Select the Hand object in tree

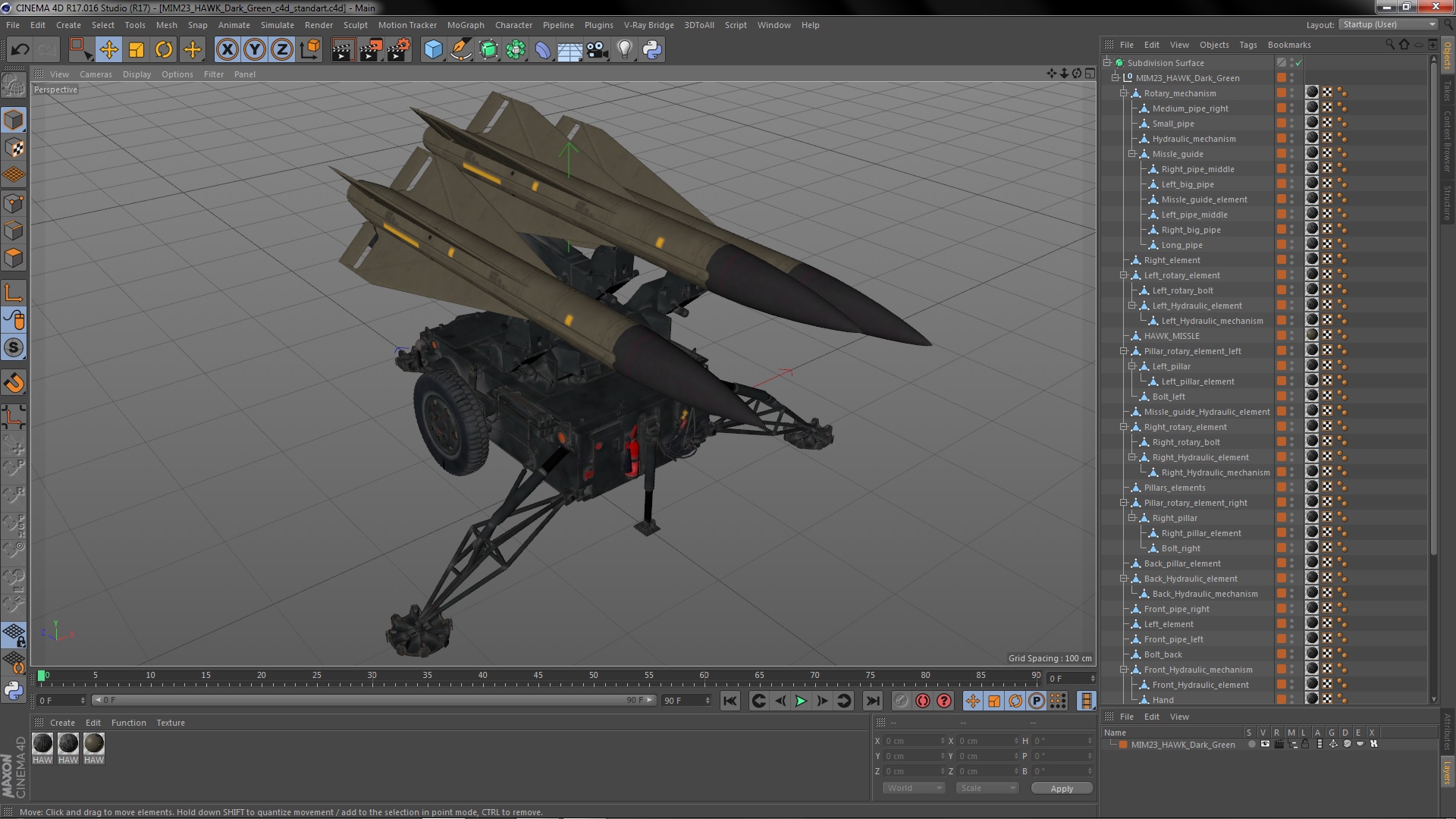click(1163, 700)
